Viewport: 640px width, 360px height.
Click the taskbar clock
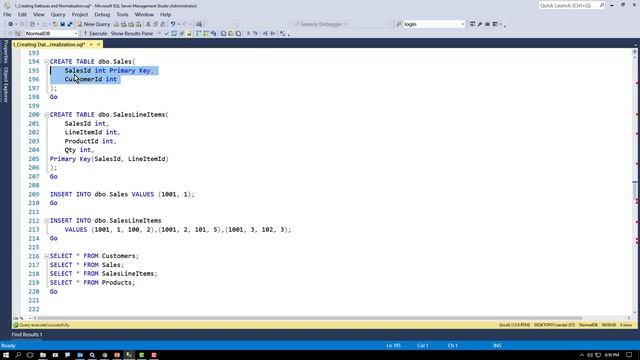click(x=612, y=355)
